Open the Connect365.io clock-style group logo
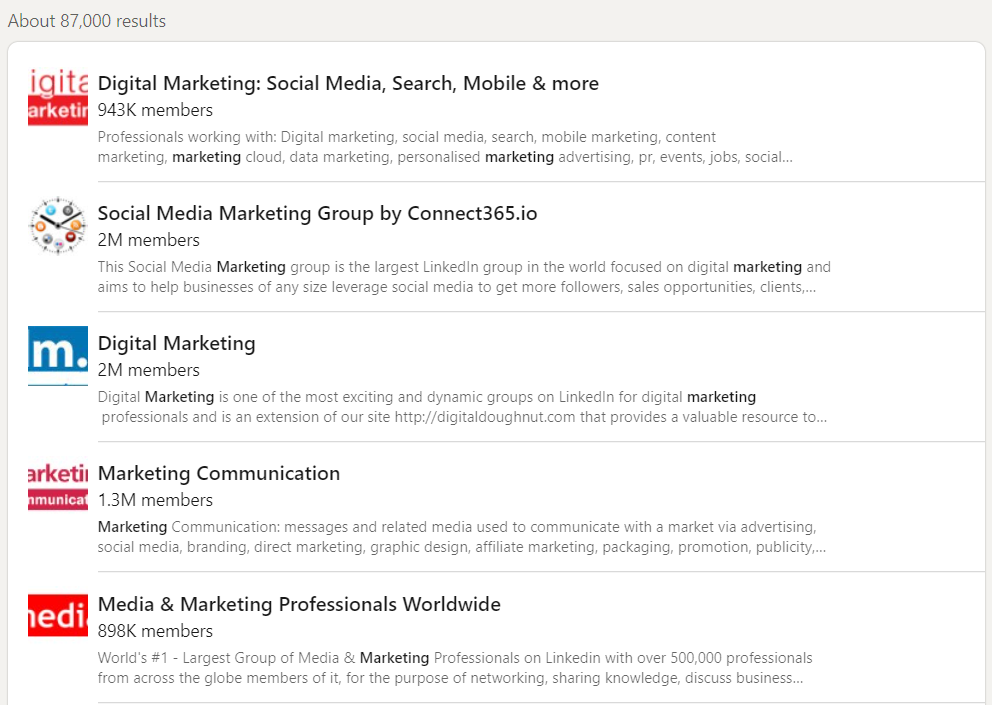992x705 pixels. pos(58,226)
